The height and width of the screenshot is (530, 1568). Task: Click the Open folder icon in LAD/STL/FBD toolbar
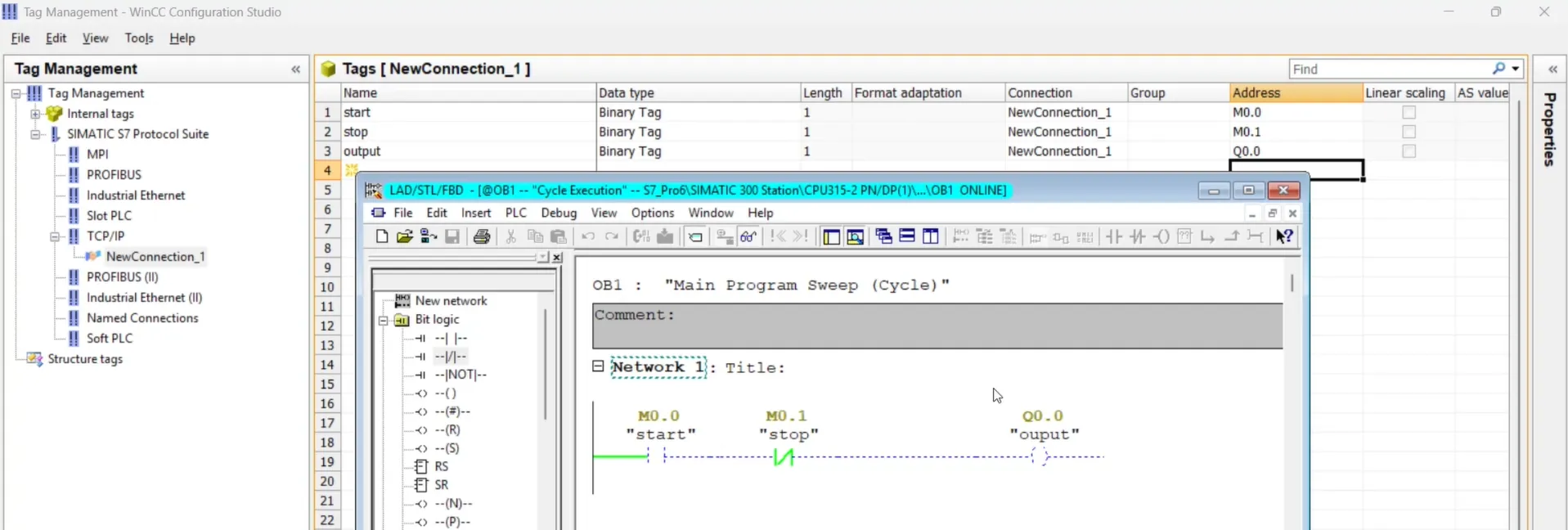404,236
